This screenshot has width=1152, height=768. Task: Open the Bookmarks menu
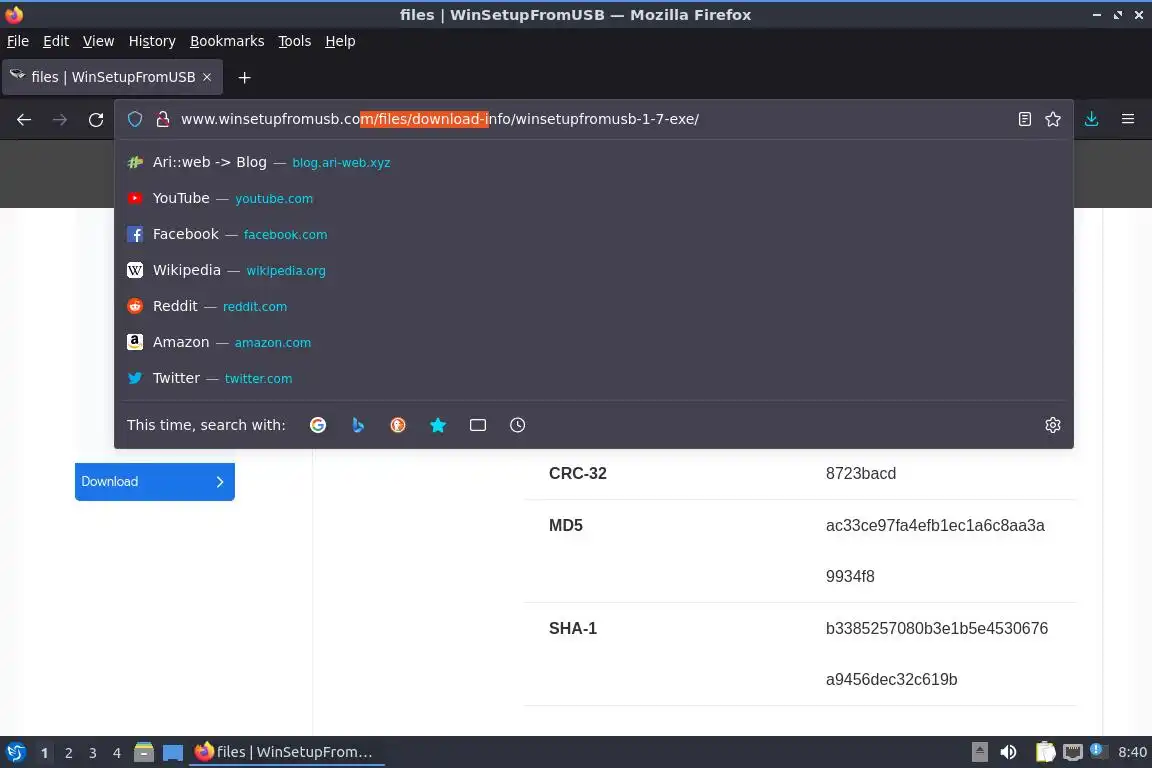(227, 41)
